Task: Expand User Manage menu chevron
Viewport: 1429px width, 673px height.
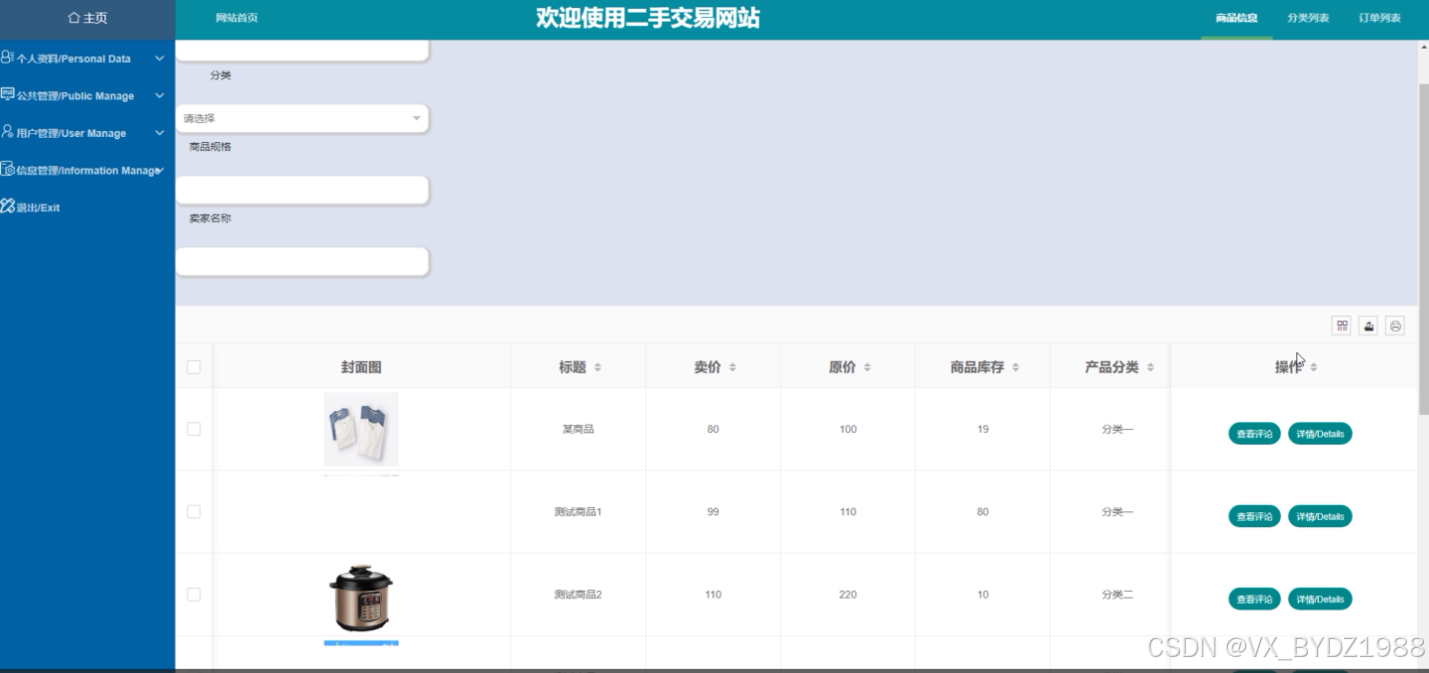Action: (160, 132)
